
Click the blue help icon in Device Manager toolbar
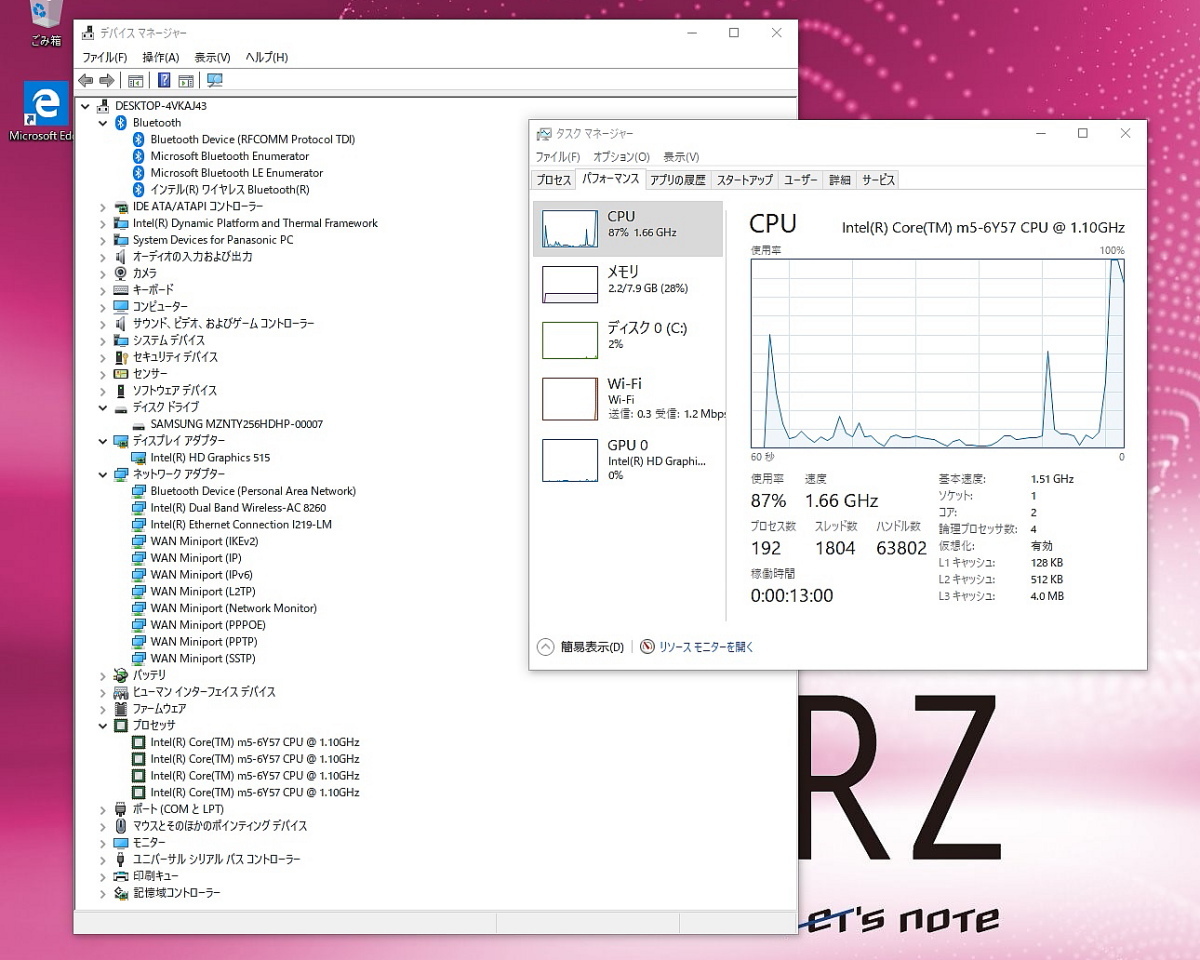[164, 81]
